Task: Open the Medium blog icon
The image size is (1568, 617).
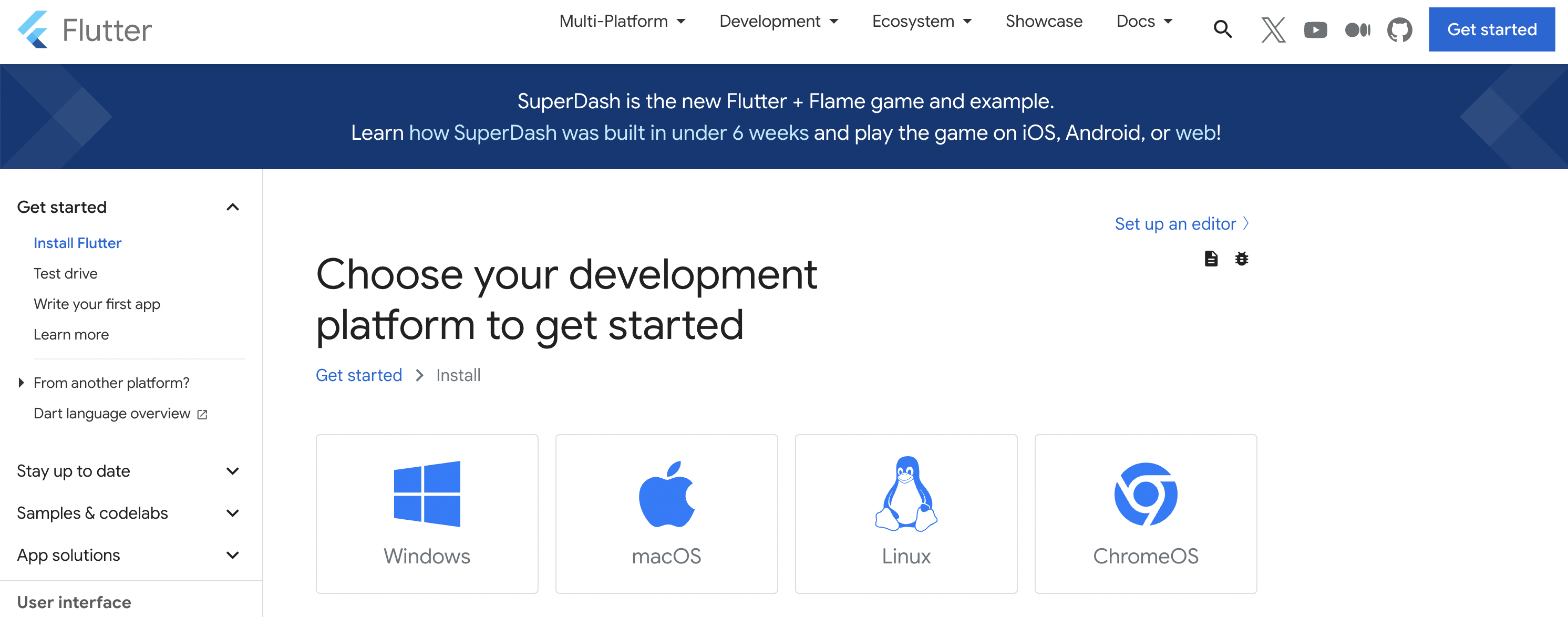Action: tap(1357, 29)
